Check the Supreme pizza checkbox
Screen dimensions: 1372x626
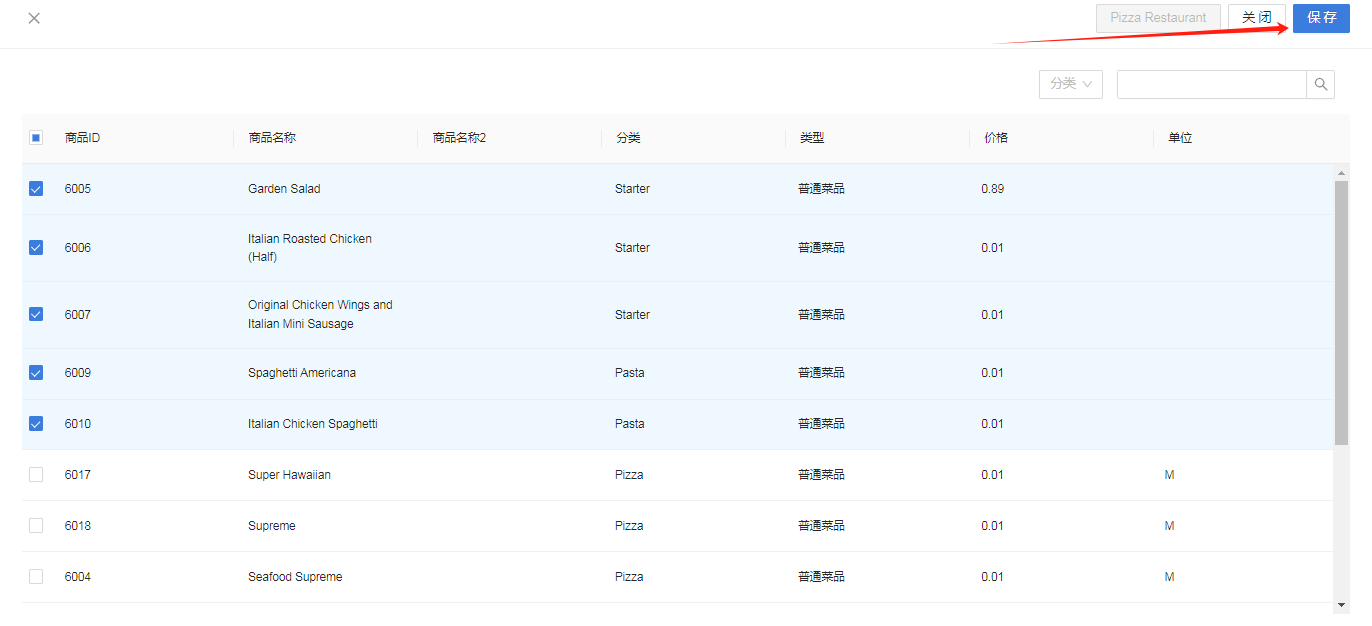[x=36, y=526]
